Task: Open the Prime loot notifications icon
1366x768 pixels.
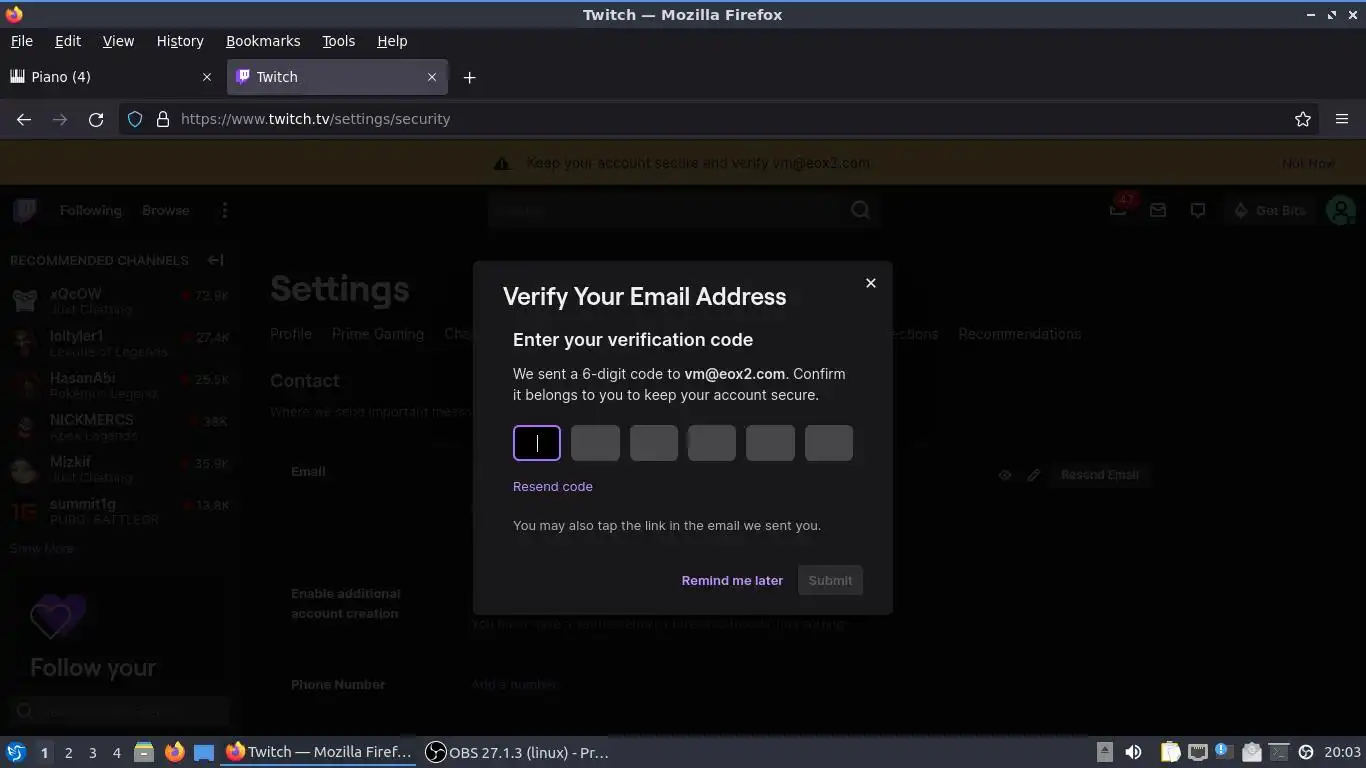Action: 1118,210
